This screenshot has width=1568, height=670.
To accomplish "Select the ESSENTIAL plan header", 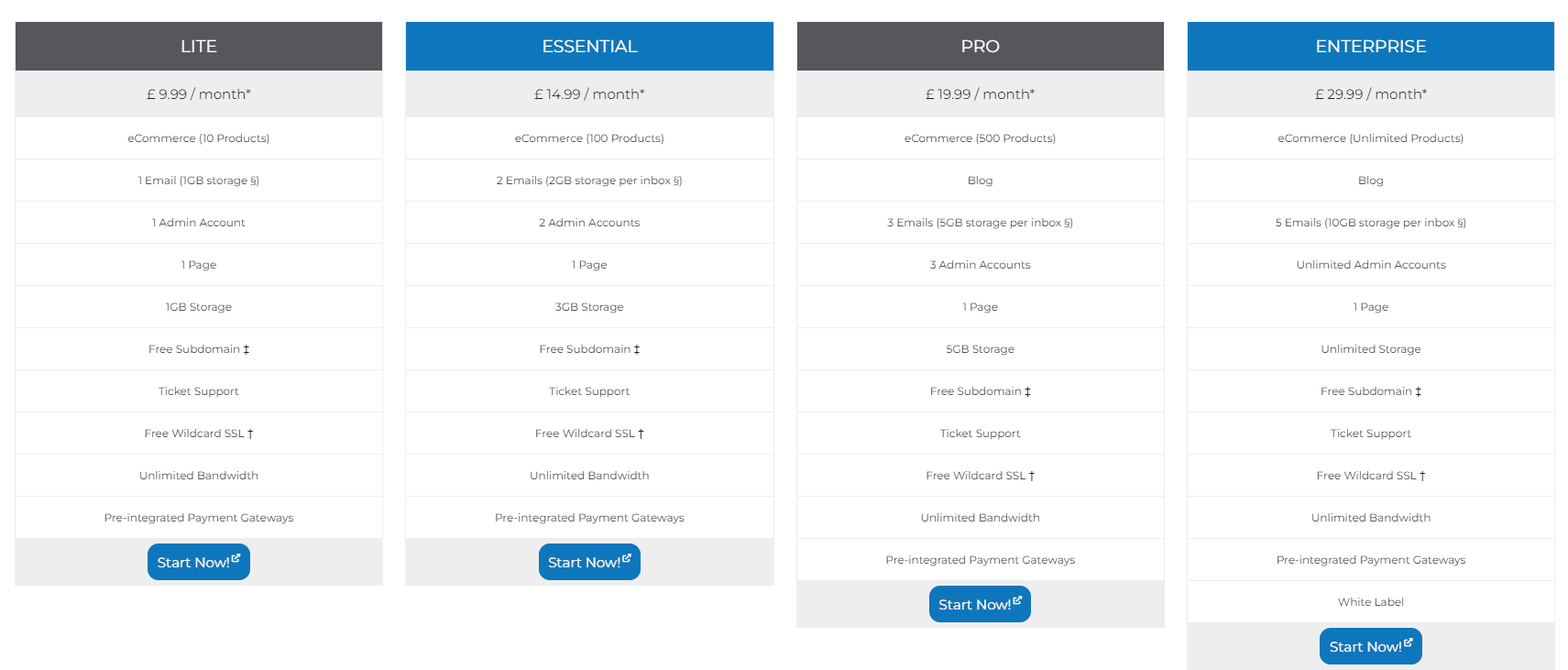I will (589, 46).
